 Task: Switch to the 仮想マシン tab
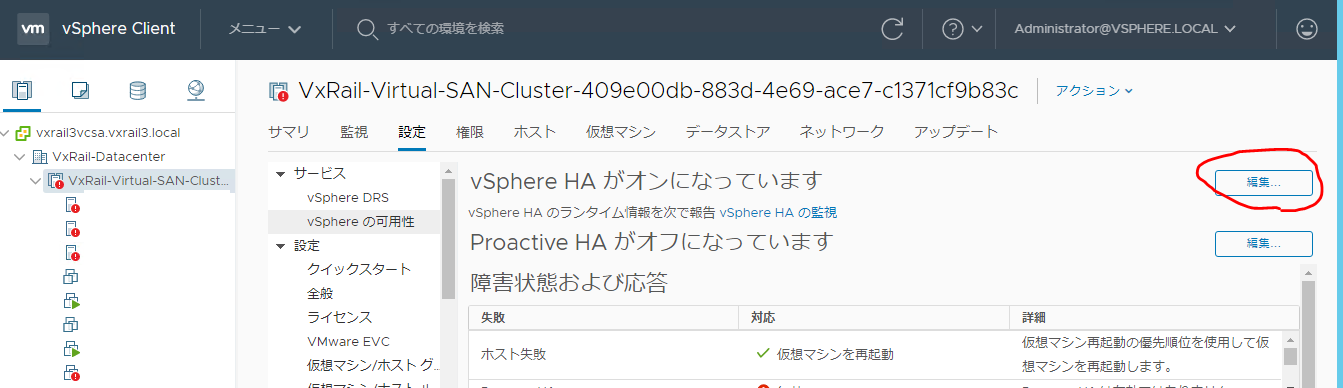[621, 132]
